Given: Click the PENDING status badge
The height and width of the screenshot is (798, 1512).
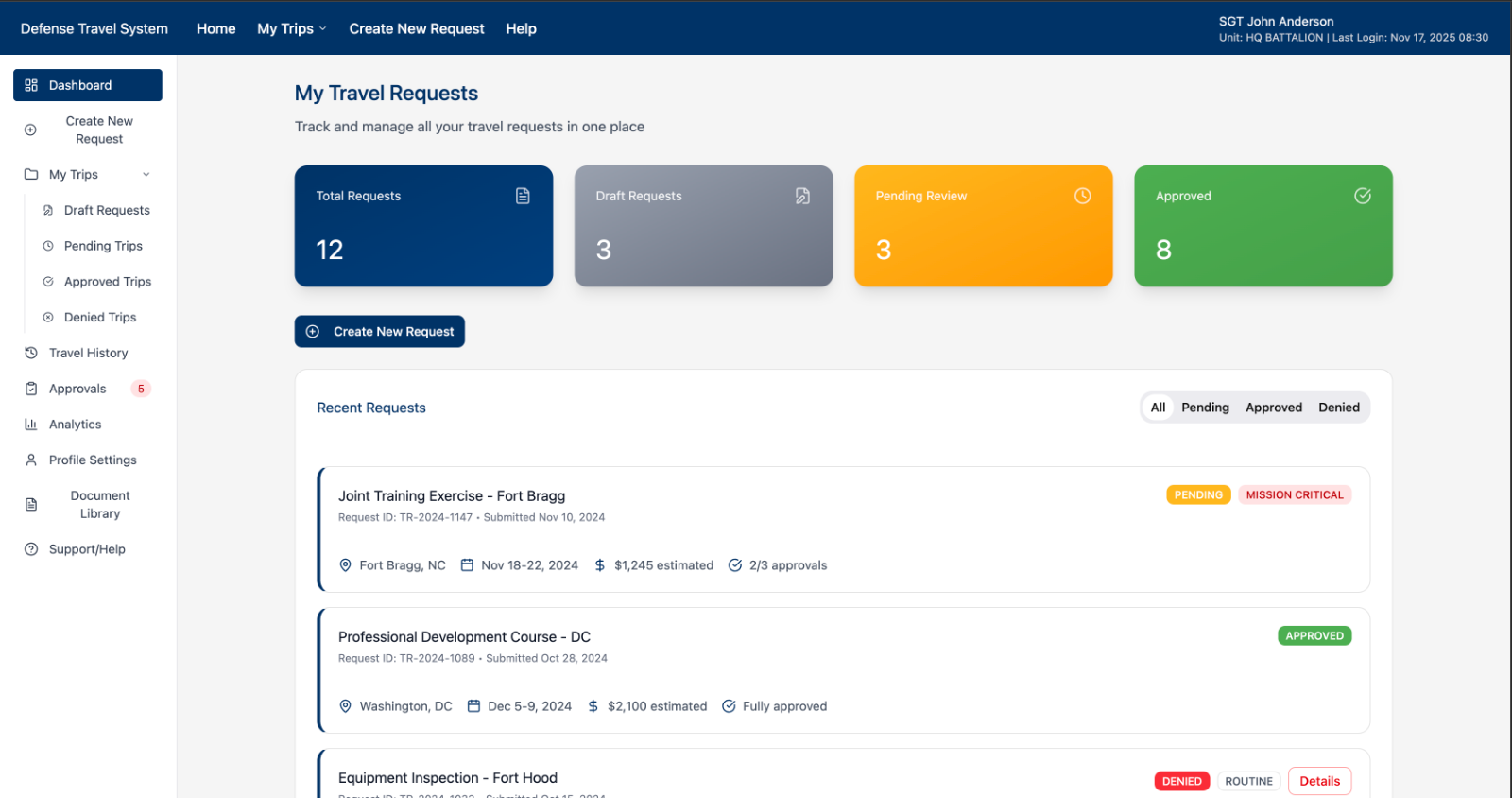Looking at the screenshot, I should (1198, 494).
